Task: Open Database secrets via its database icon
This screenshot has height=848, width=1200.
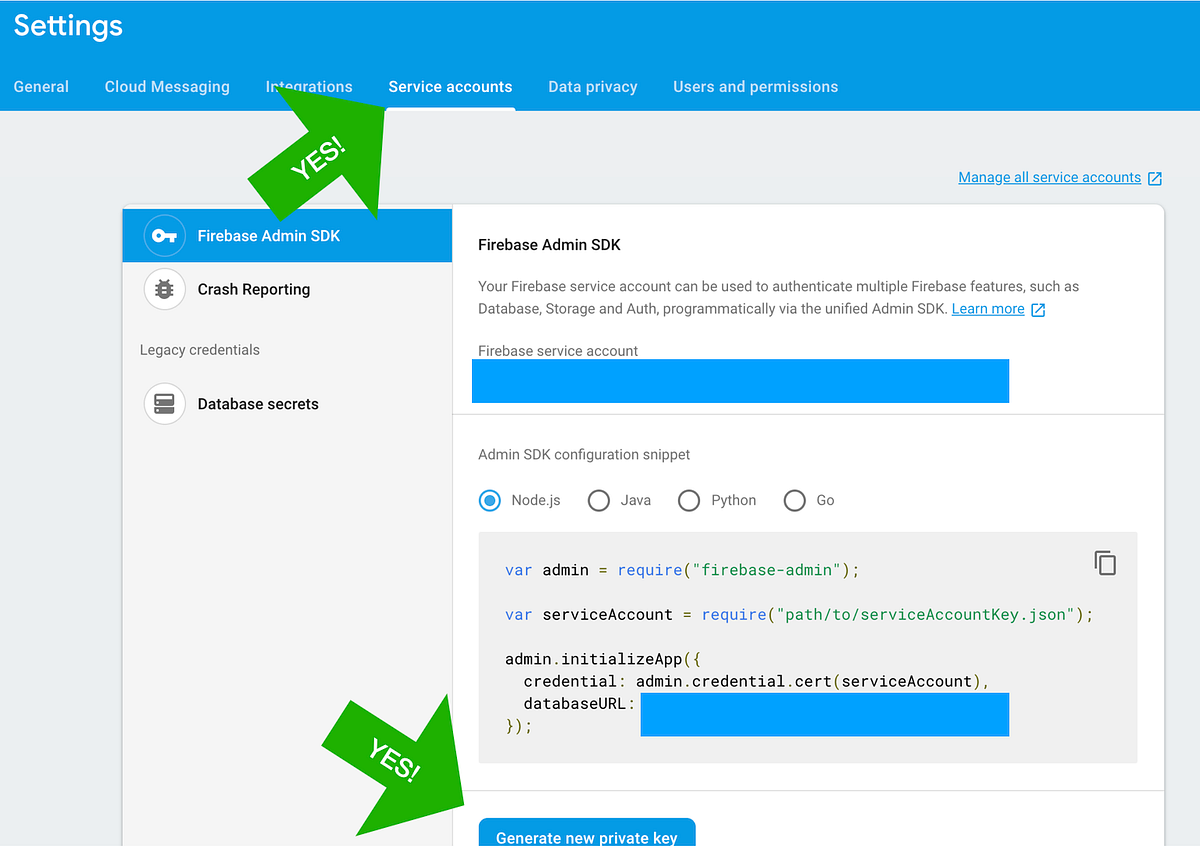Action: (x=164, y=404)
